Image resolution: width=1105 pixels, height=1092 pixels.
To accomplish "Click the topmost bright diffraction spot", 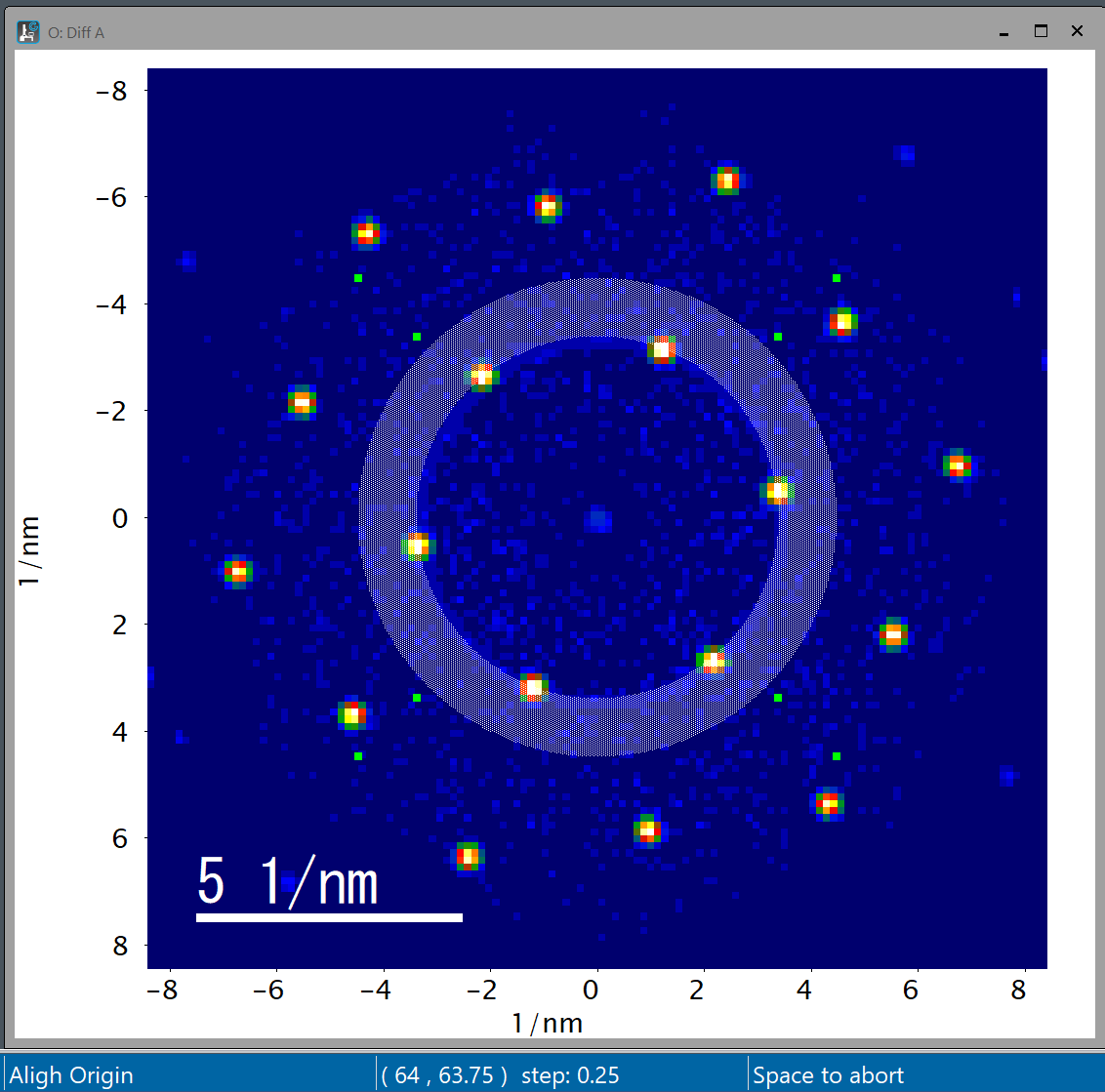I will point(725,181).
